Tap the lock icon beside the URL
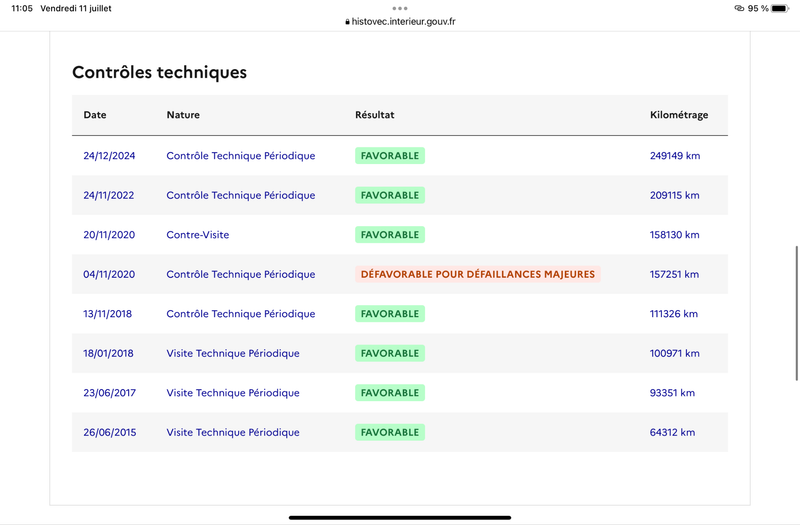This screenshot has width=800, height=525. (347, 22)
